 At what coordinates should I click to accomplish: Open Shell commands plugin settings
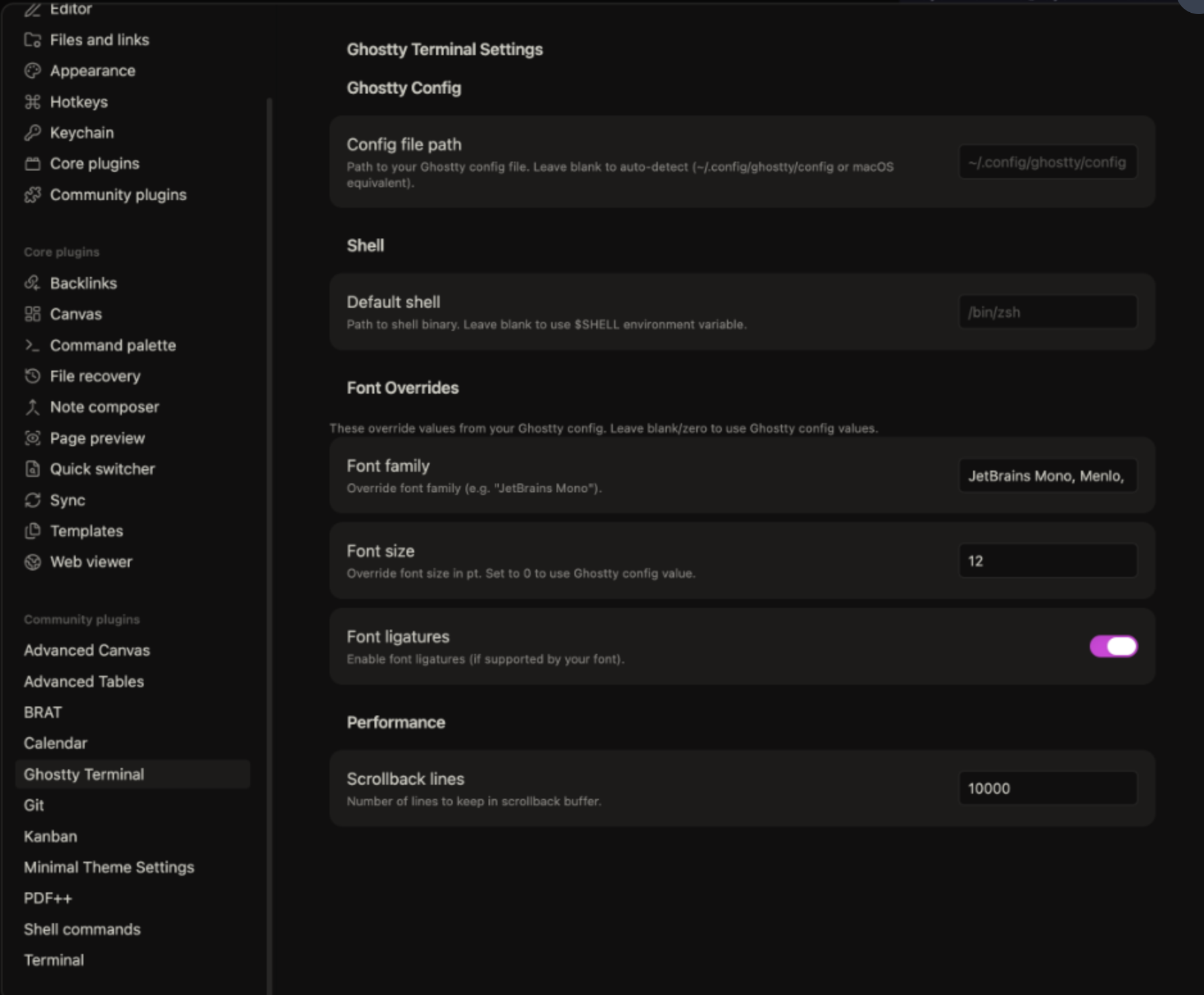coord(133,930)
